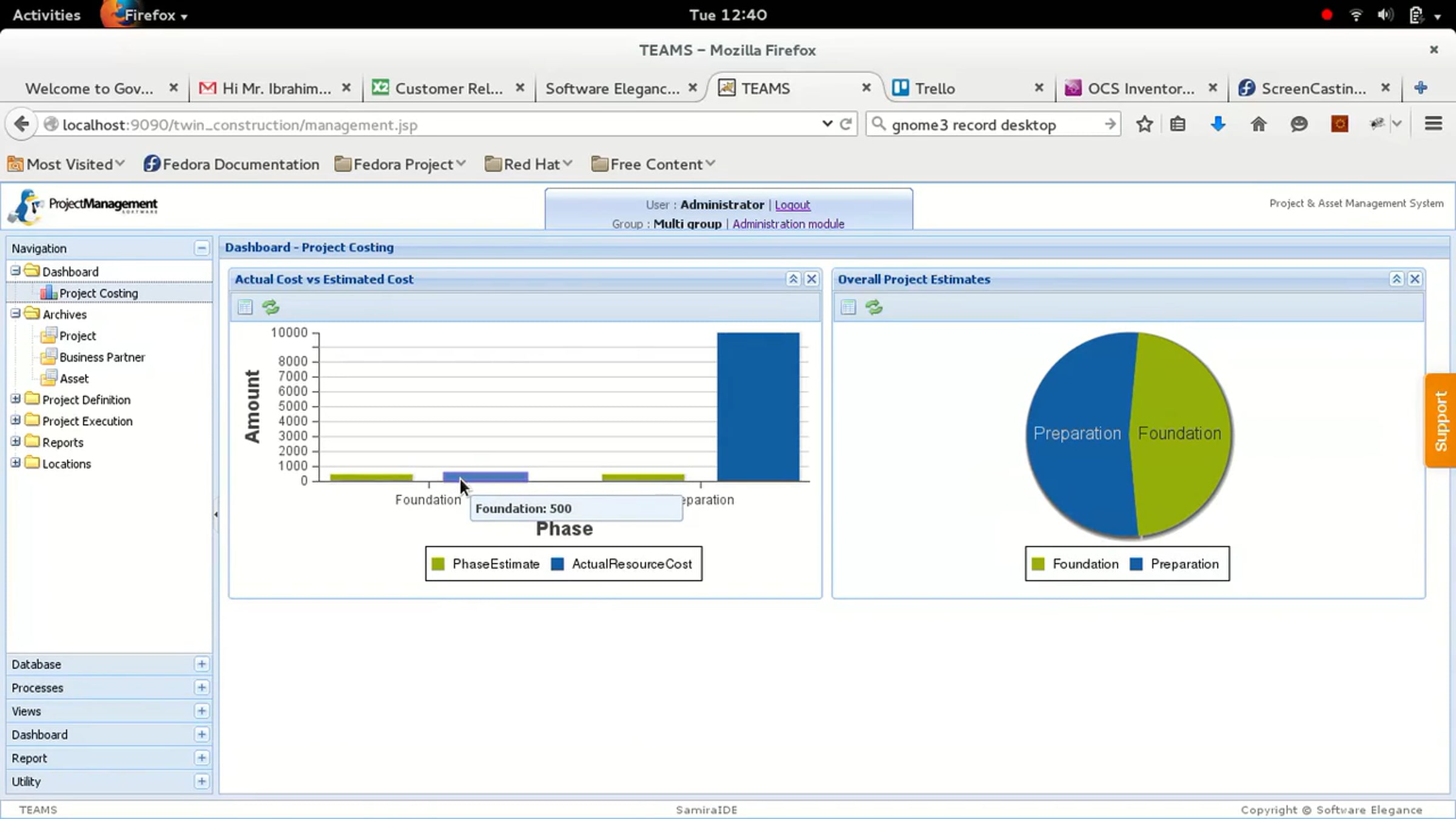1456x819 pixels.
Task: Bookmark this page with the star icon
Action: [x=1144, y=124]
